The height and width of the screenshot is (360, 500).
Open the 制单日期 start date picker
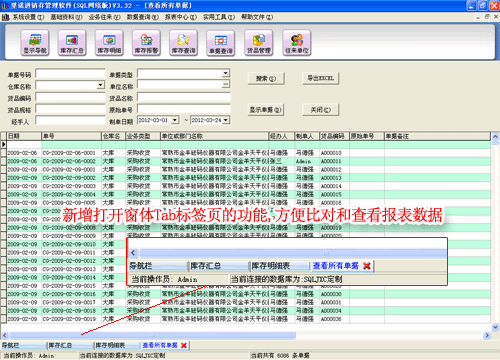[x=175, y=120]
